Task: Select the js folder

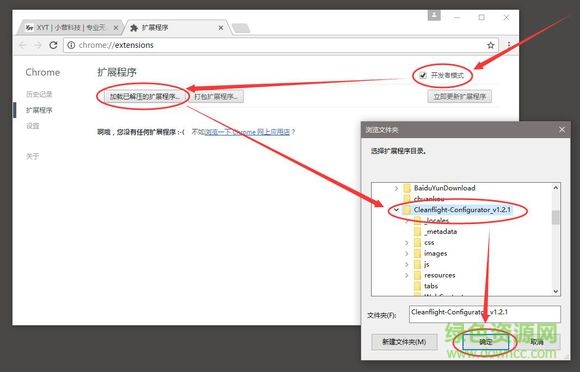Action: (426, 264)
